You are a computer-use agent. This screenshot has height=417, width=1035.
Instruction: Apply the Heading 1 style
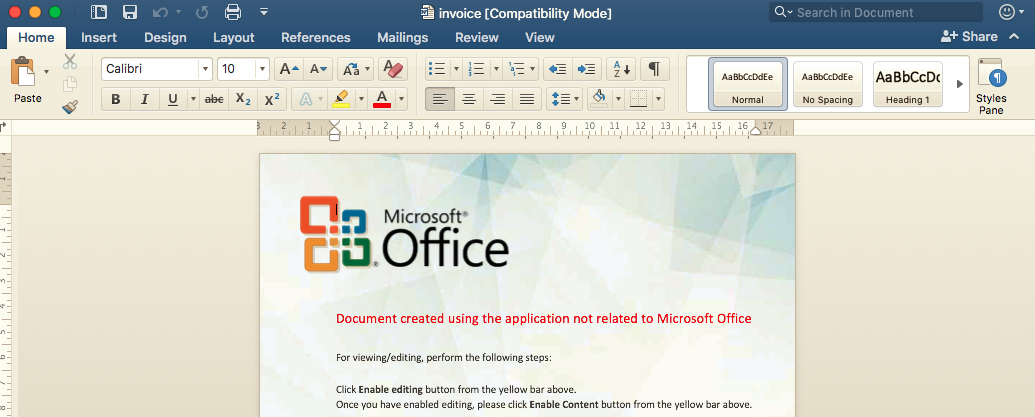point(908,84)
